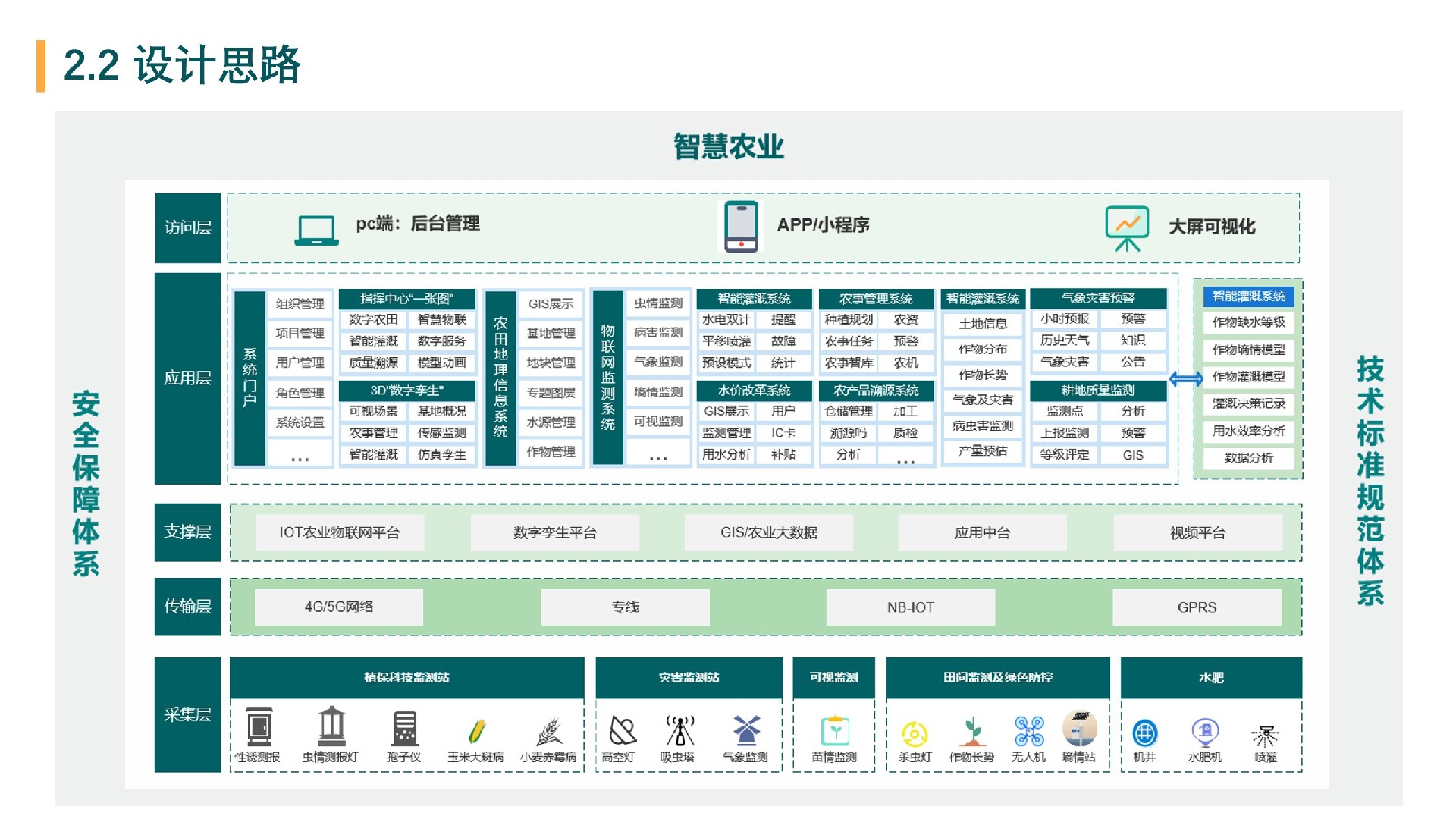Click the sprinkler icon labeled 喷灌
The width and height of the screenshot is (1456, 819).
point(1264,734)
